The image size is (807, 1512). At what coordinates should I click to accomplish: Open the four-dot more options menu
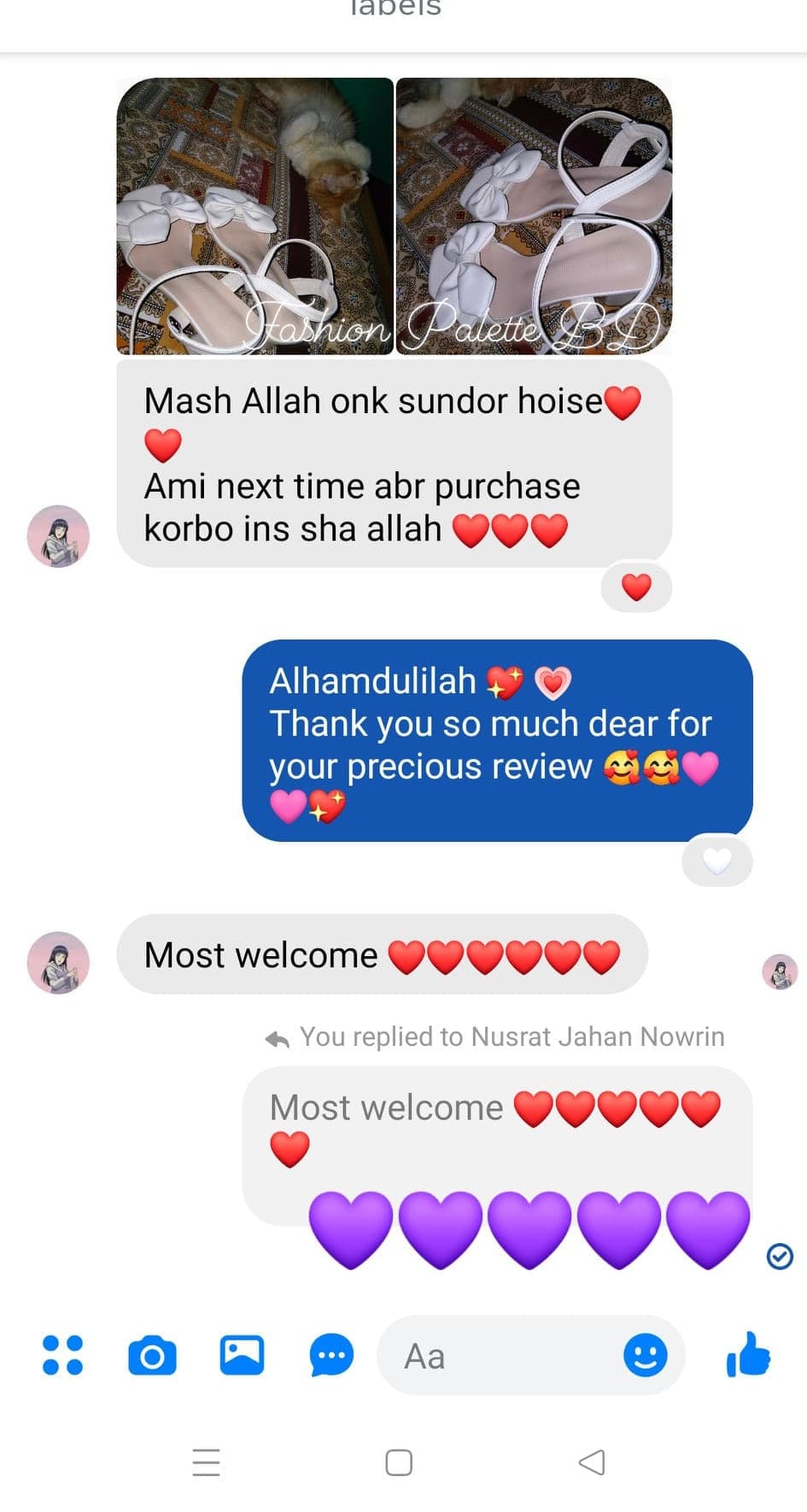pyautogui.click(x=62, y=1355)
